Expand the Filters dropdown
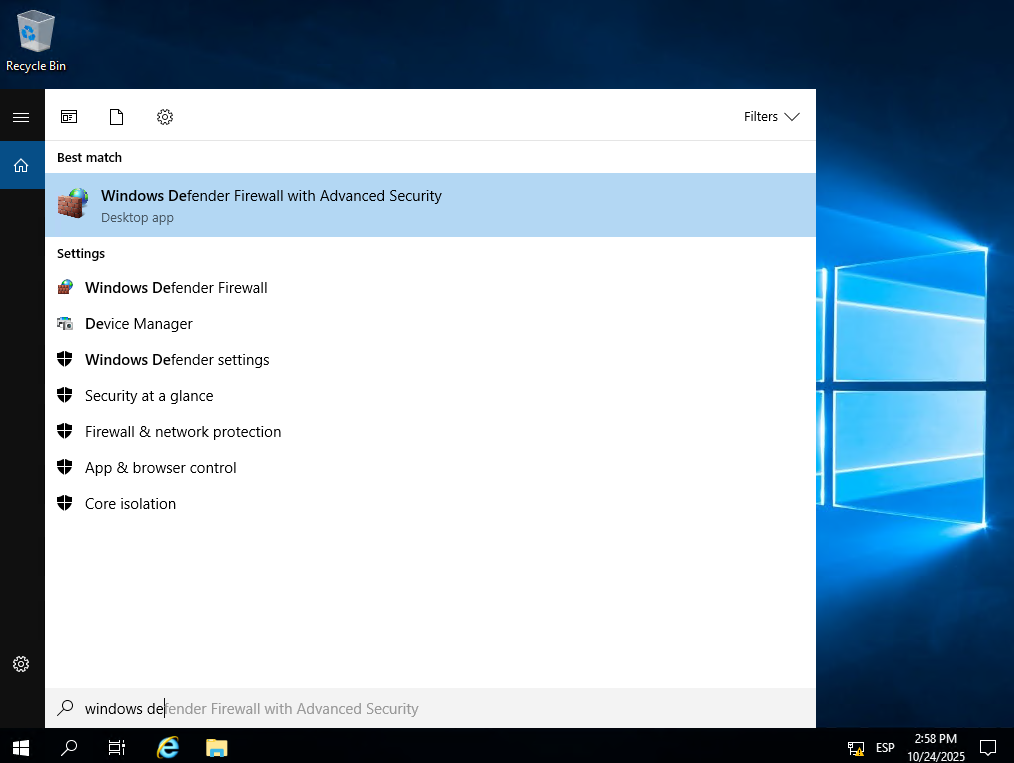Screen dimensions: 1014x763 [x=771, y=117]
